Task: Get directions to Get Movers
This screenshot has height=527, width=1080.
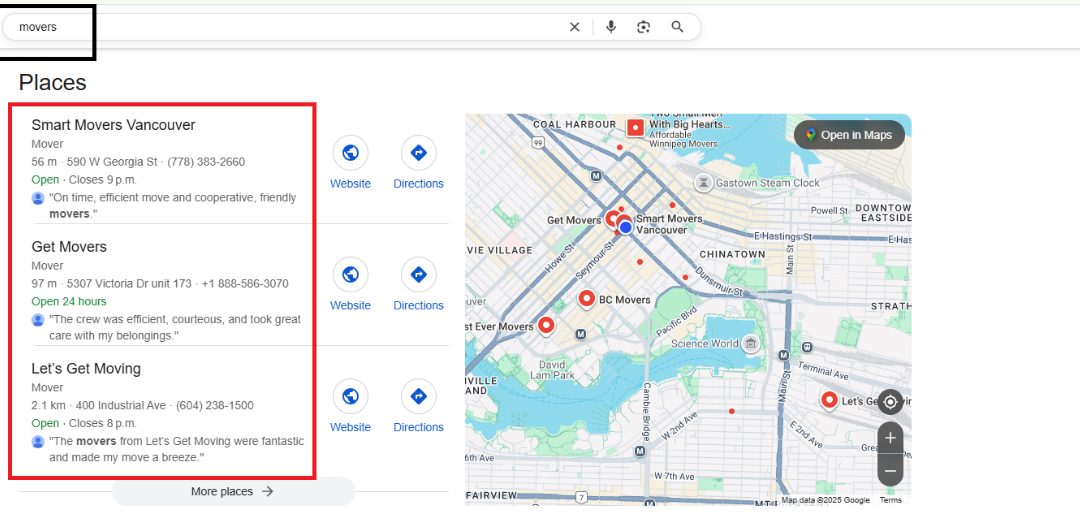Action: click(x=418, y=275)
